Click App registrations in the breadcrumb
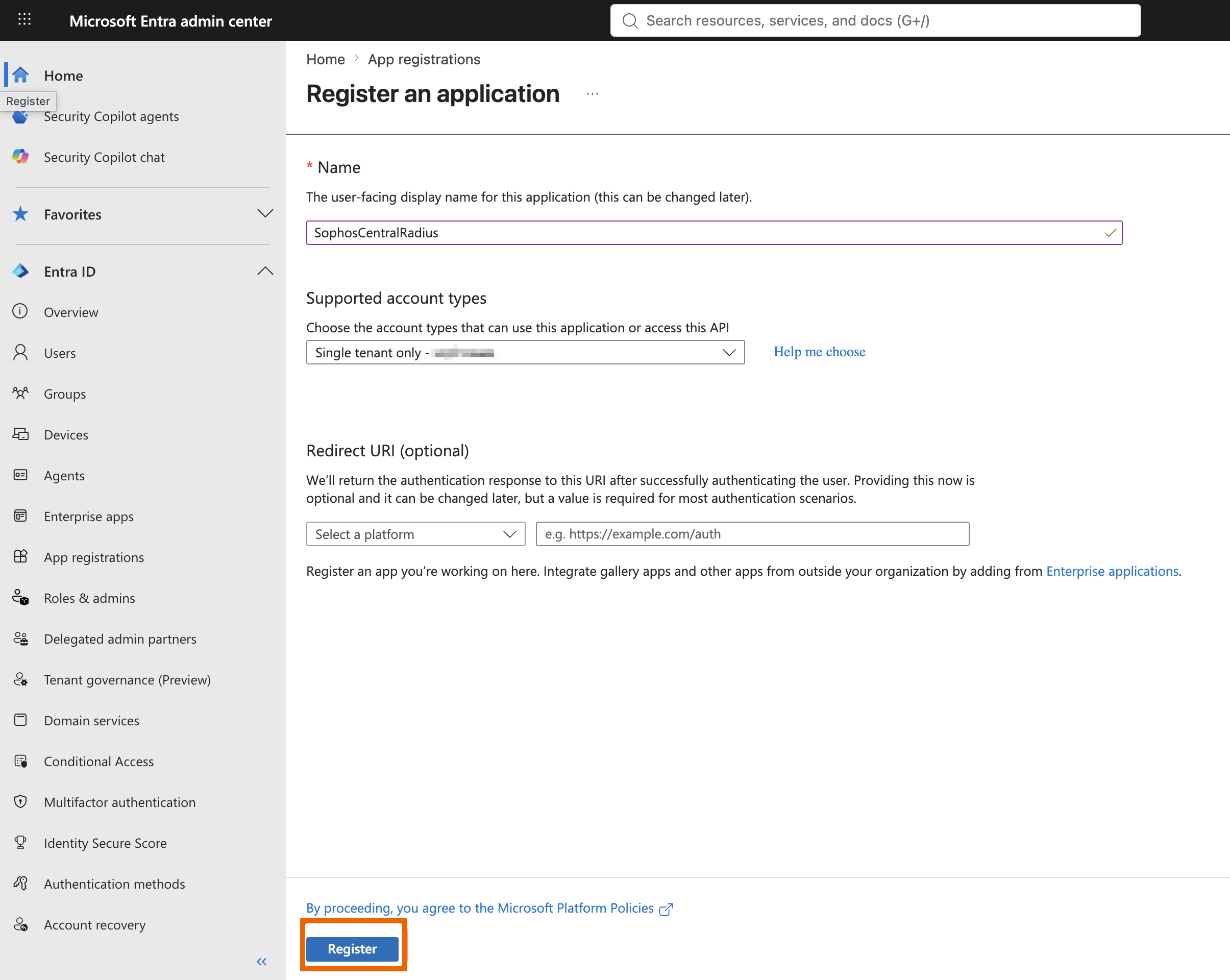 [424, 59]
